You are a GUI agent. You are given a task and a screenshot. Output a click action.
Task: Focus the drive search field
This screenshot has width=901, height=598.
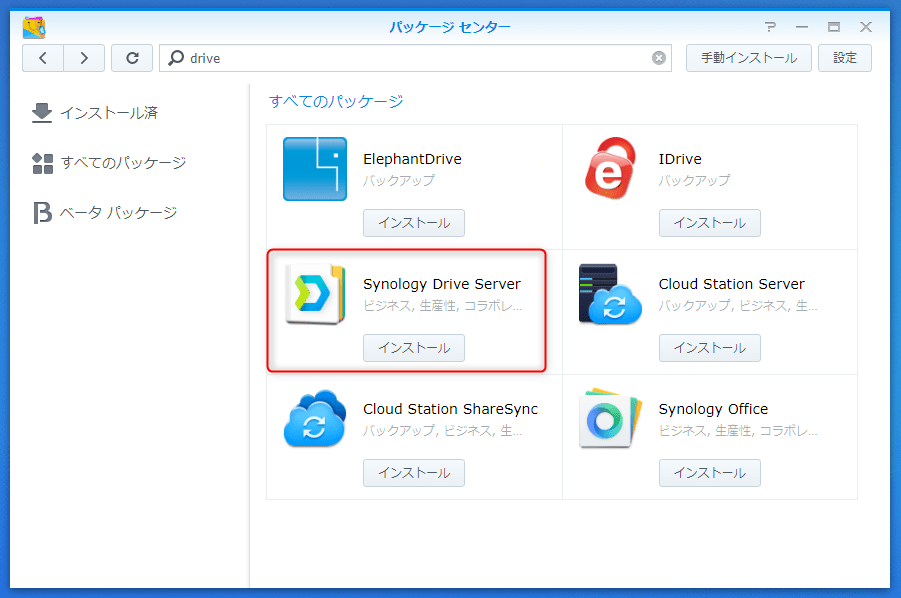point(415,58)
